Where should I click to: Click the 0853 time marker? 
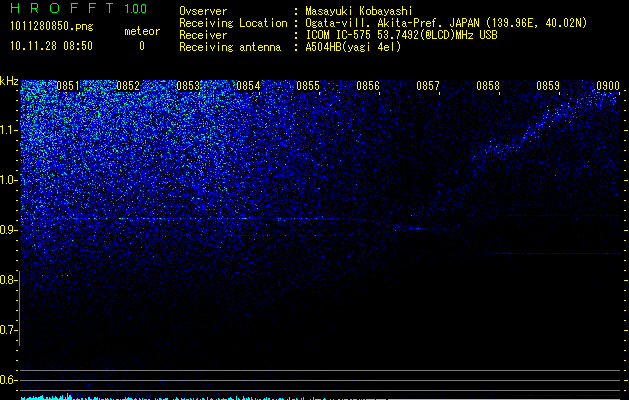(x=188, y=86)
